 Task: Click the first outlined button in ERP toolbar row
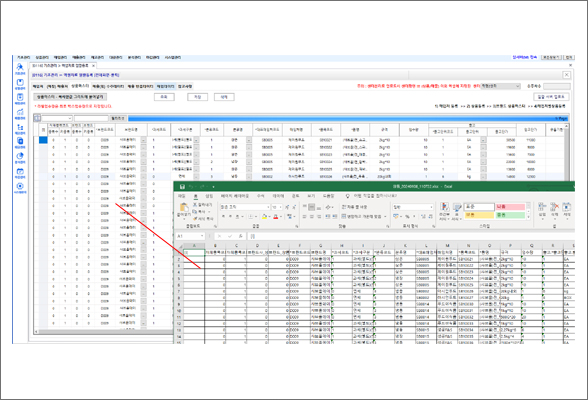tap(164, 97)
